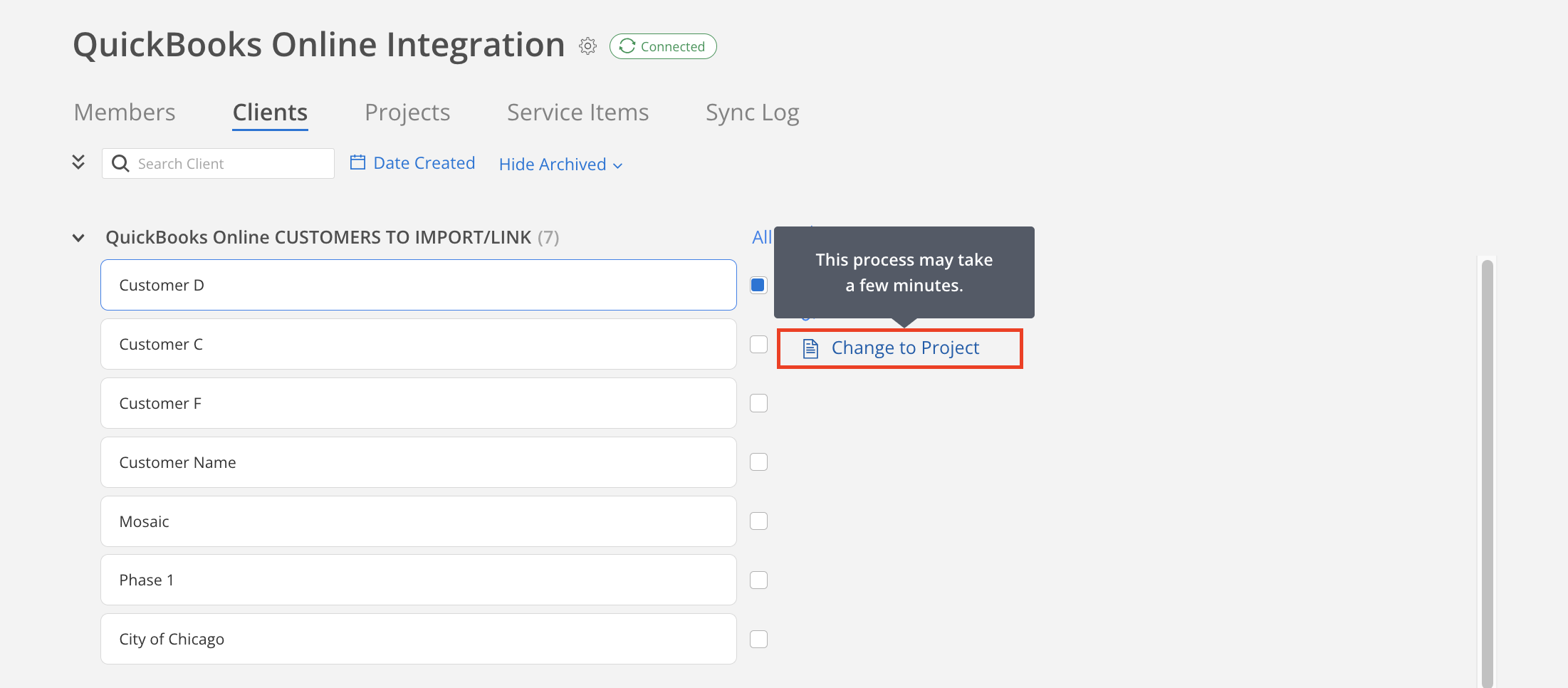
Task: Open the Projects tab
Action: pos(407,113)
